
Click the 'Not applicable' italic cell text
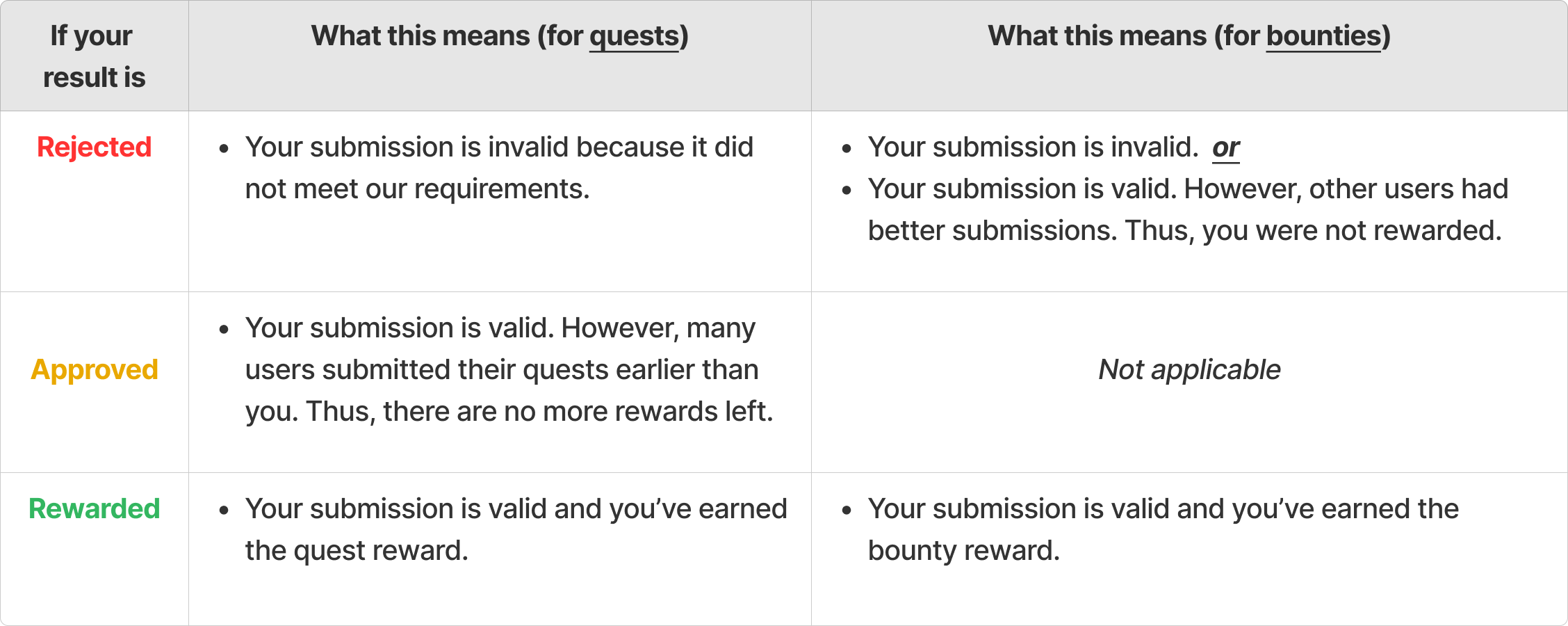coord(1189,370)
